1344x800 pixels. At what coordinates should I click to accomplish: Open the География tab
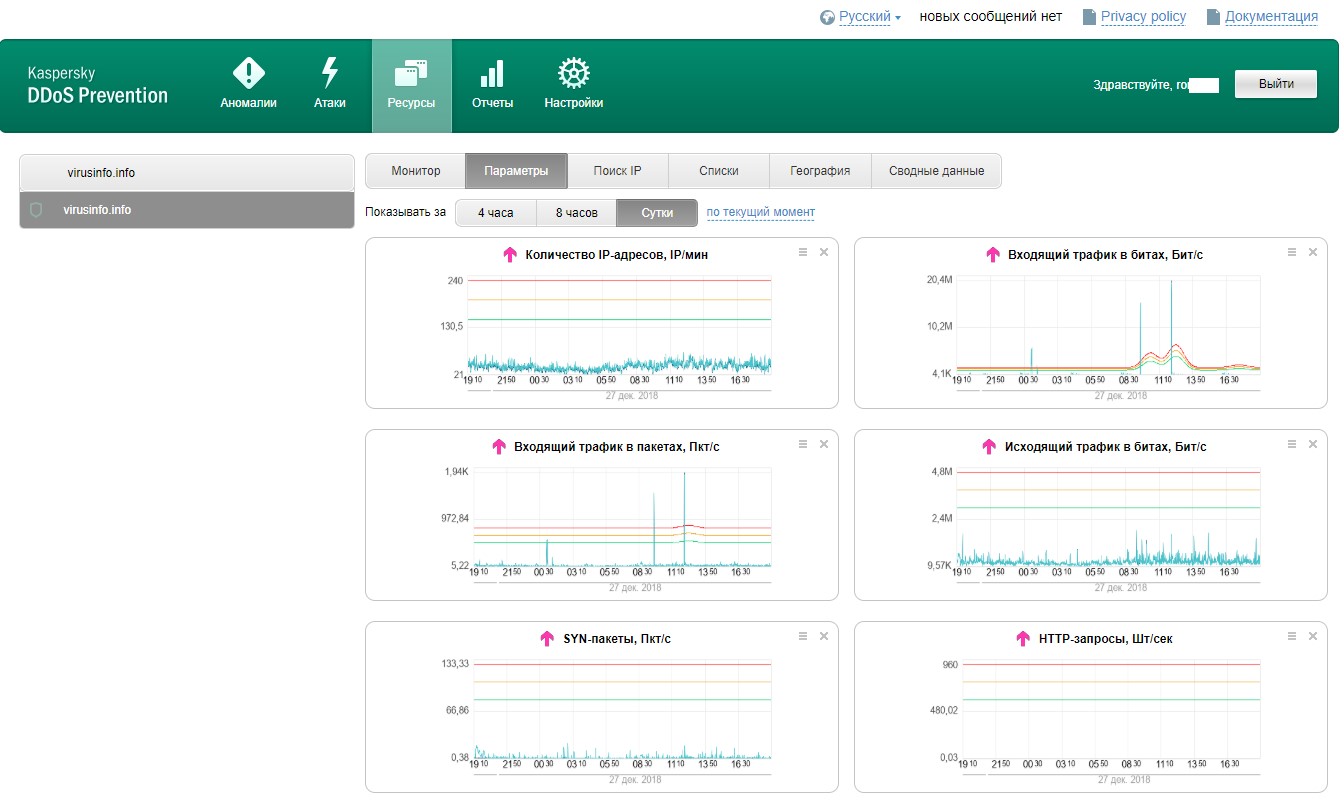(820, 171)
